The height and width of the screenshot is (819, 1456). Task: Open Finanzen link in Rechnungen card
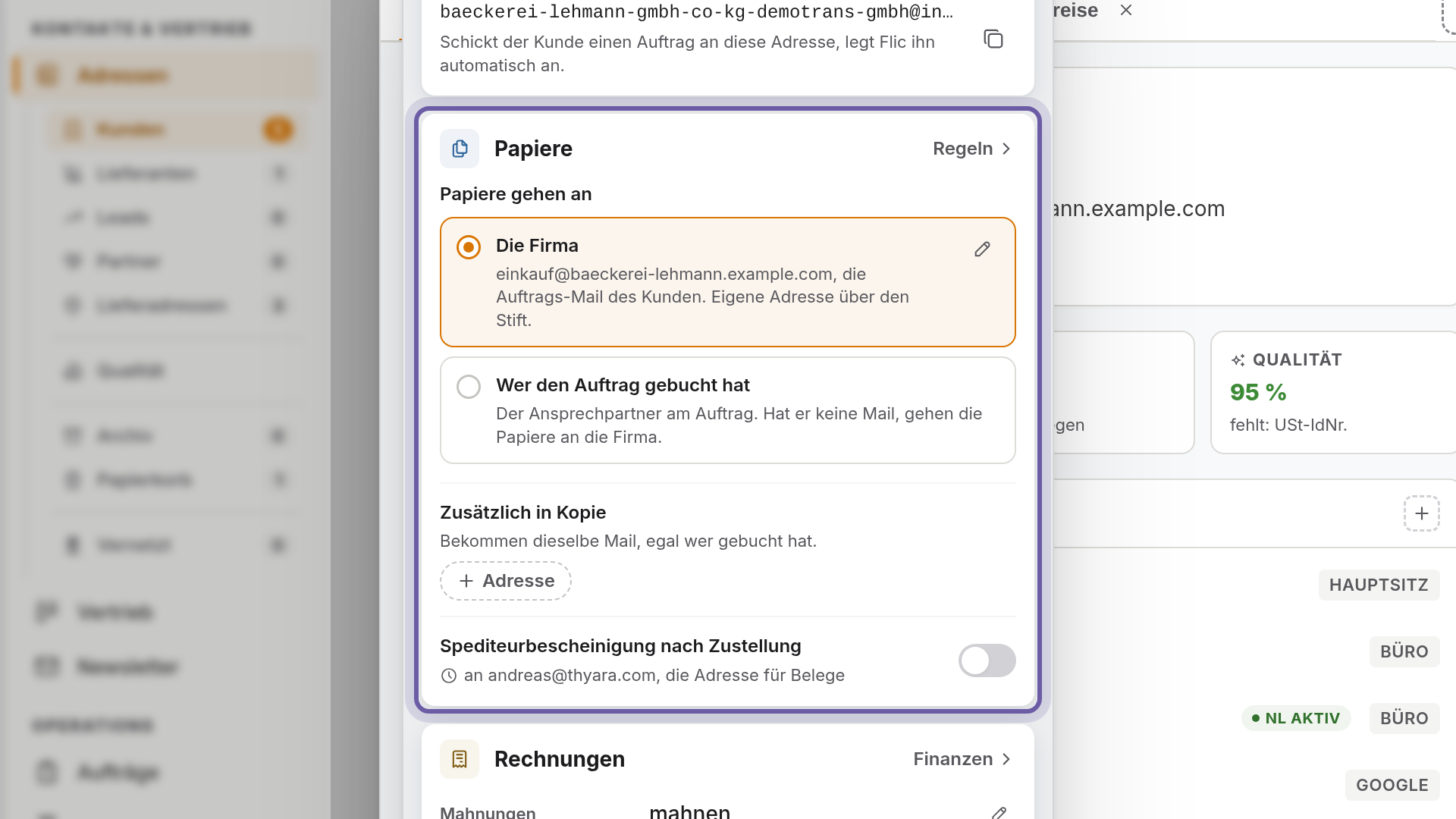[963, 759]
